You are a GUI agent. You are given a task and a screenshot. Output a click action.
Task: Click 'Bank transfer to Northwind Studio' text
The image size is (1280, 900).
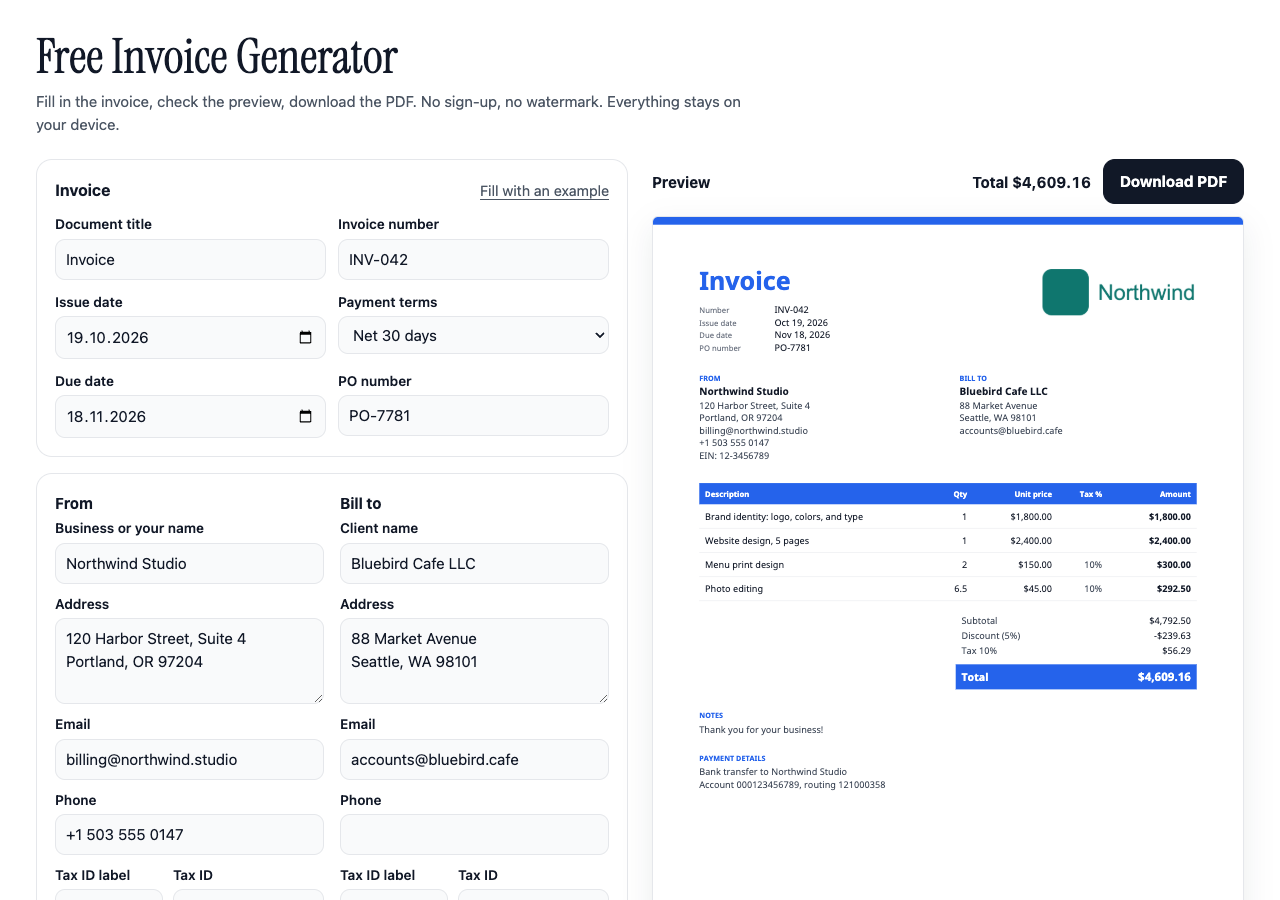coord(773,772)
